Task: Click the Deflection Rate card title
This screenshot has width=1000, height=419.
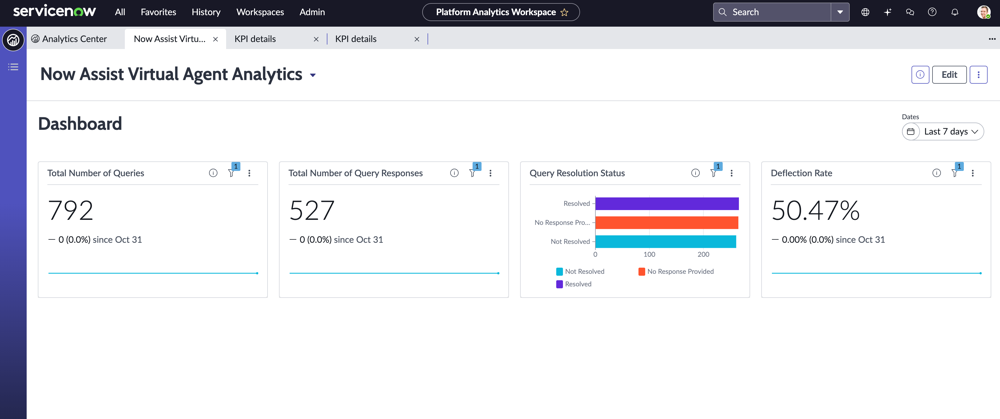Action: click(801, 173)
